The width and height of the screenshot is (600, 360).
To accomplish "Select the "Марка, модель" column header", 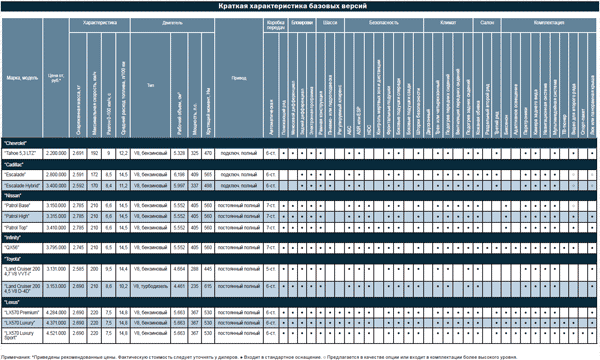I will tap(22, 78).
